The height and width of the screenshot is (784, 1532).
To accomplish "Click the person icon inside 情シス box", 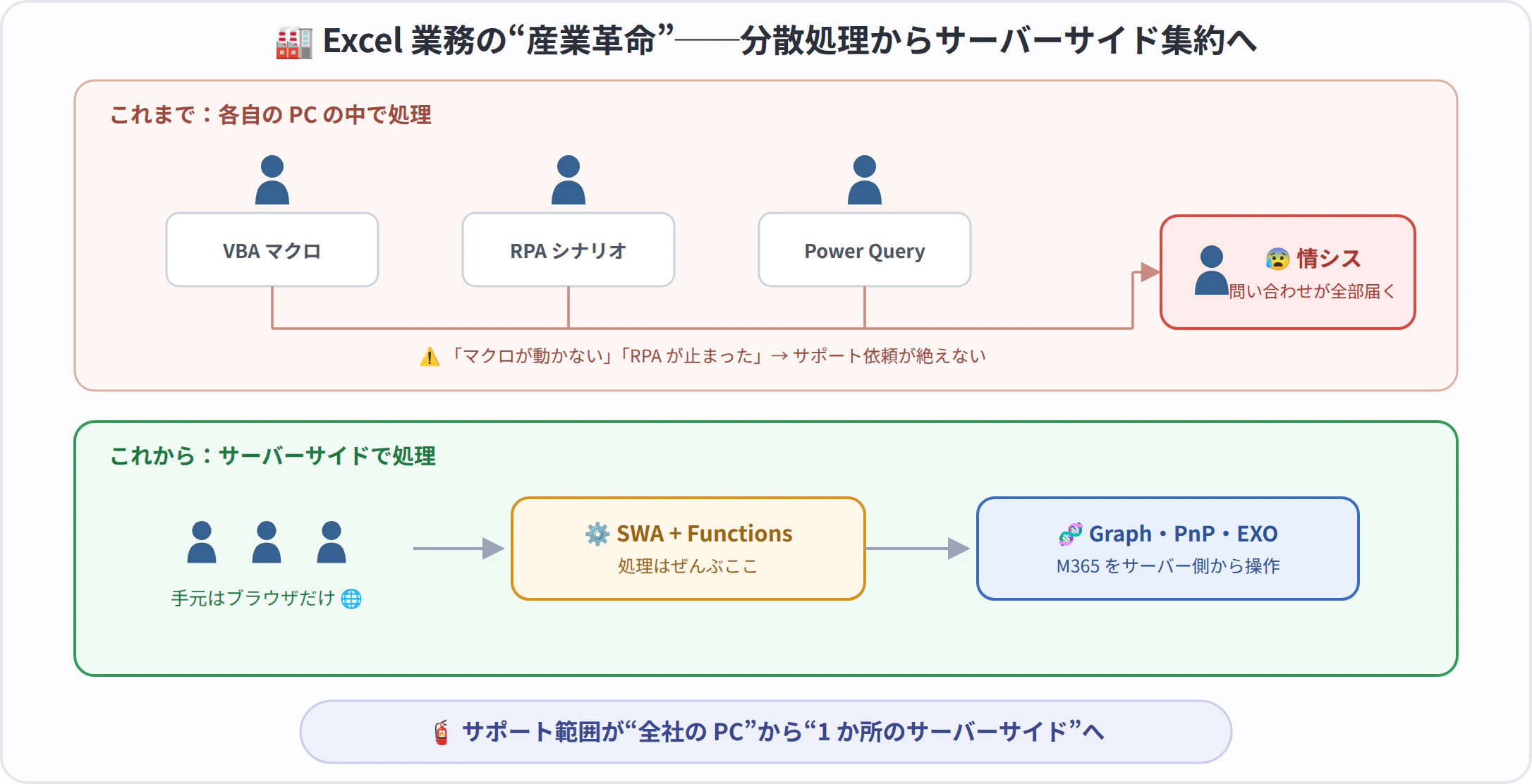I will click(x=1212, y=270).
